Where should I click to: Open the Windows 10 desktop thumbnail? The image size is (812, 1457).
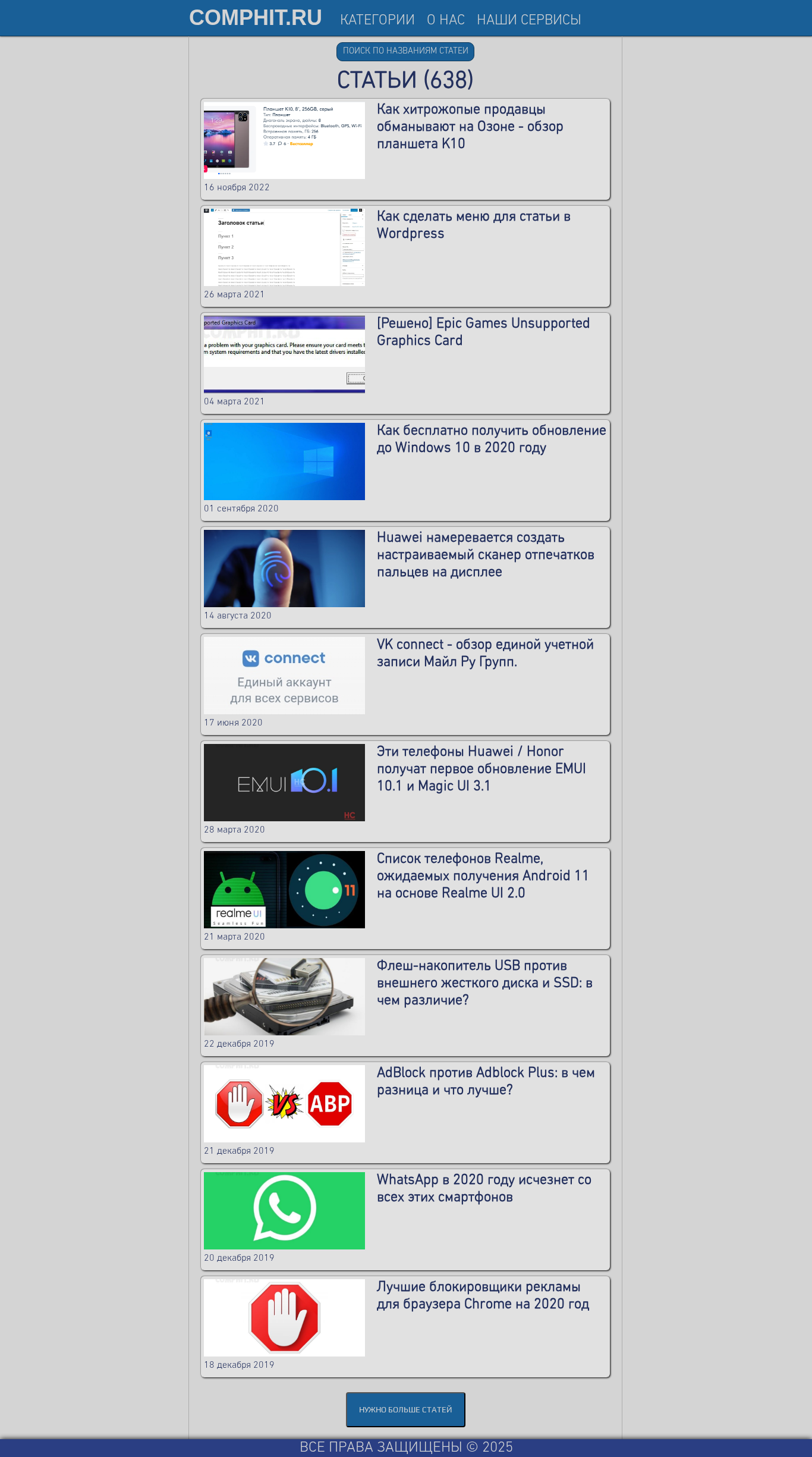(x=284, y=461)
